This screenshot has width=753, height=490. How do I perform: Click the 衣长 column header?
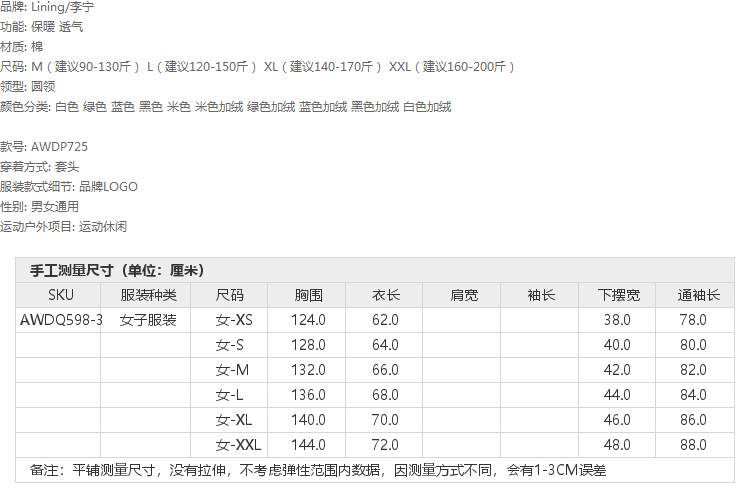click(x=385, y=295)
